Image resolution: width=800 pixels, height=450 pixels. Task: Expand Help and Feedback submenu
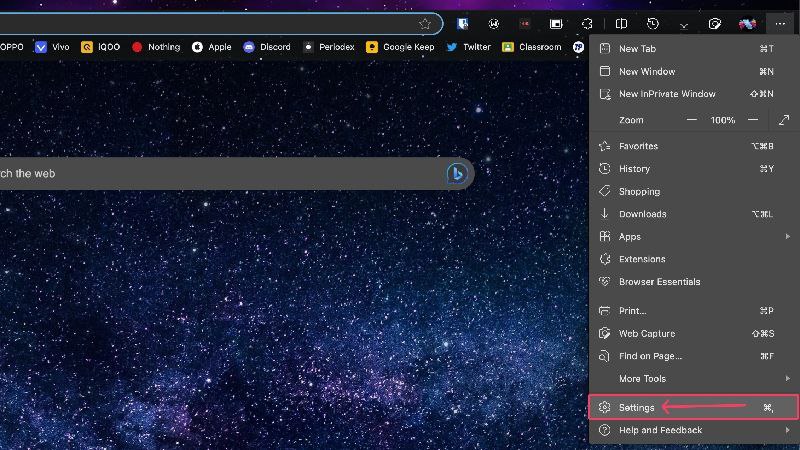coord(694,430)
